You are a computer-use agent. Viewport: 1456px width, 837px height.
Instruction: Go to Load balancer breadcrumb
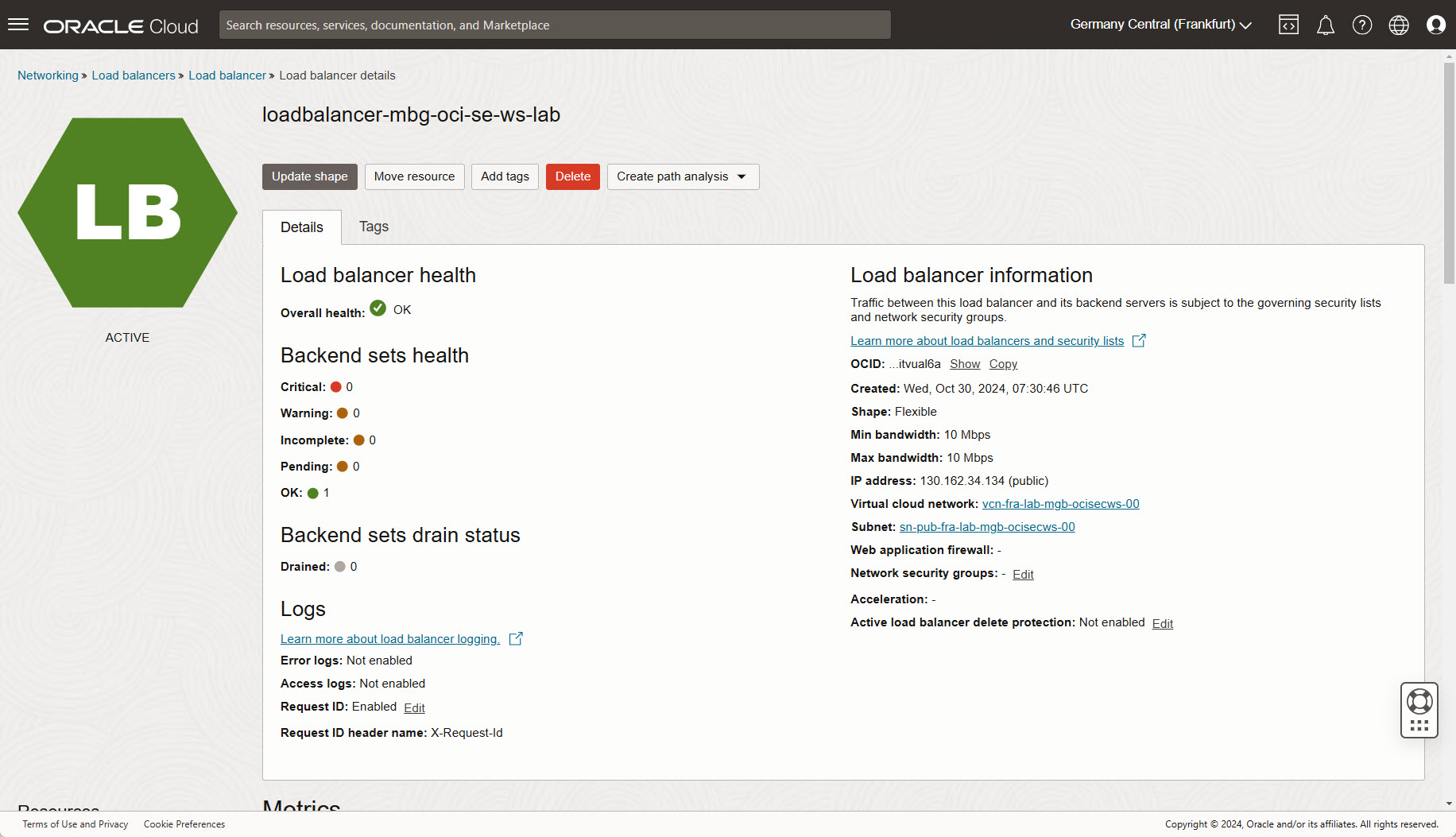[227, 76]
